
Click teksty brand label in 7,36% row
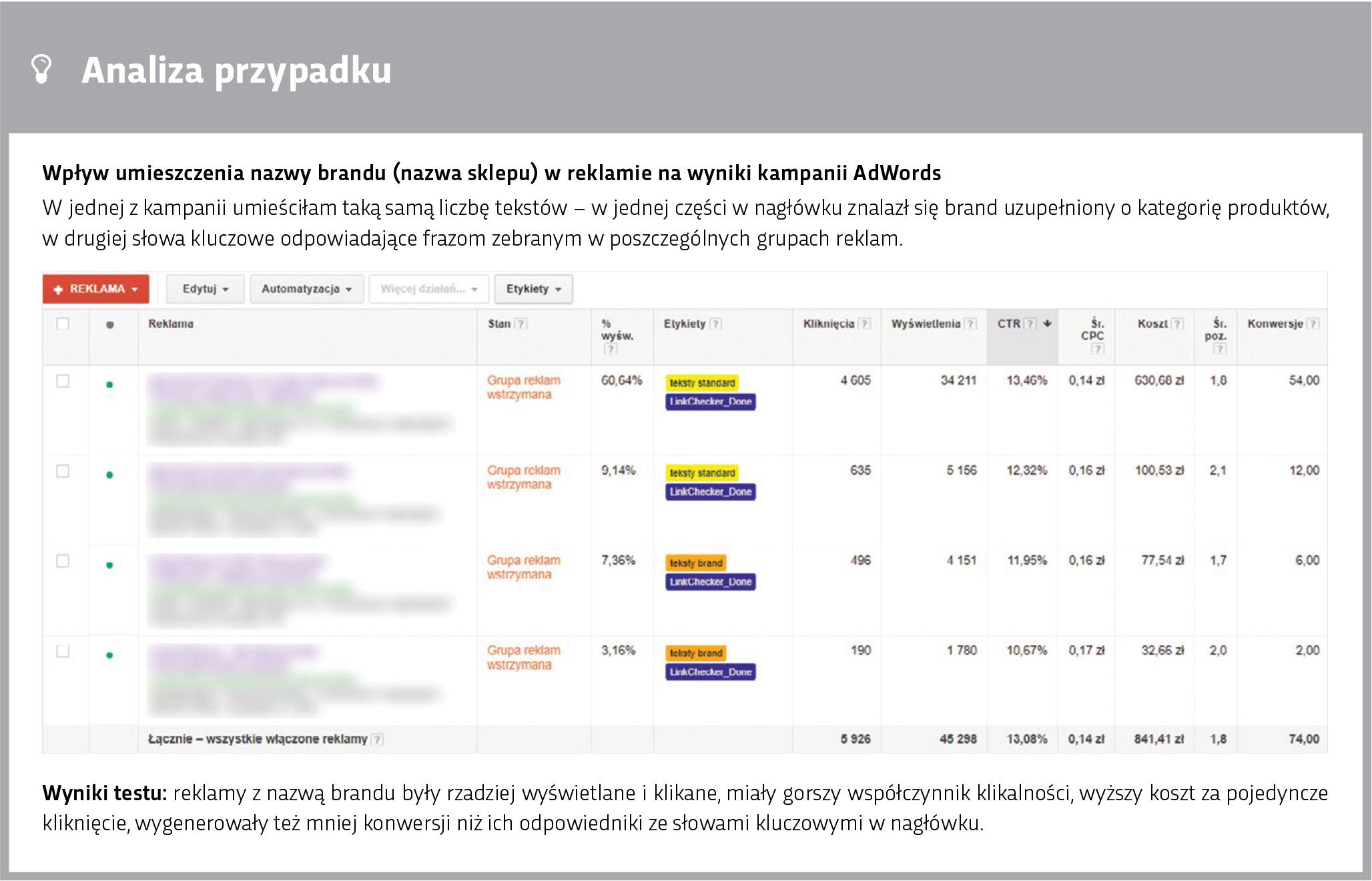tap(696, 563)
